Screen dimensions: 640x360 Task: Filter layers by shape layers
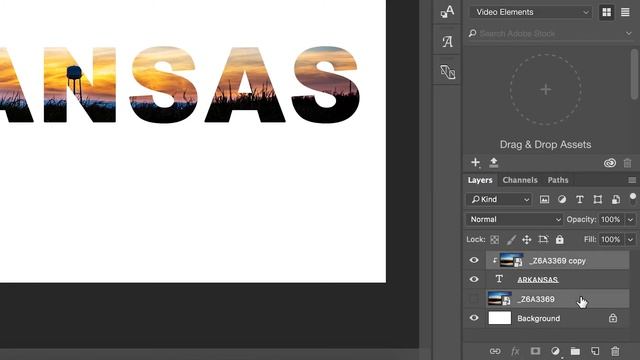(x=598, y=199)
